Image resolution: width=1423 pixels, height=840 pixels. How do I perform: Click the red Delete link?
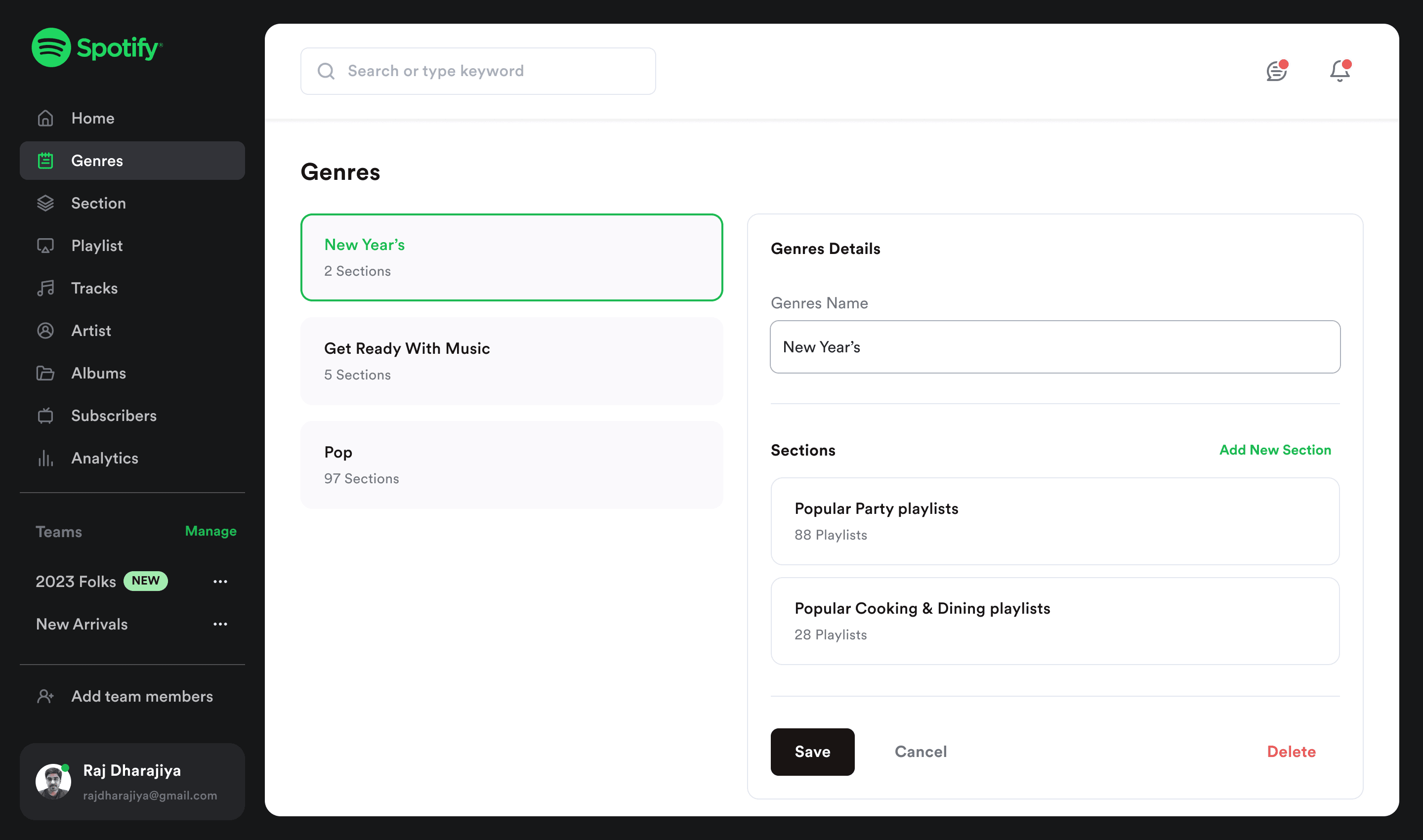pos(1291,752)
